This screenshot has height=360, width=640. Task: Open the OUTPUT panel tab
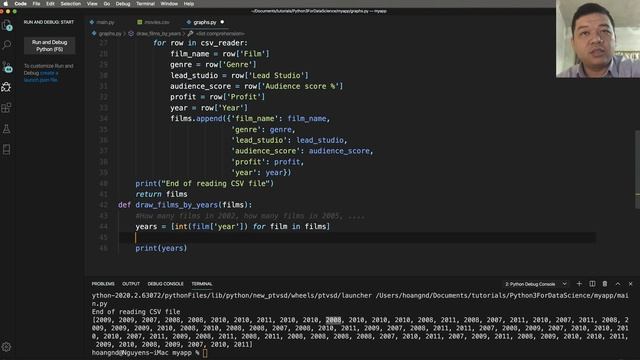point(131,284)
